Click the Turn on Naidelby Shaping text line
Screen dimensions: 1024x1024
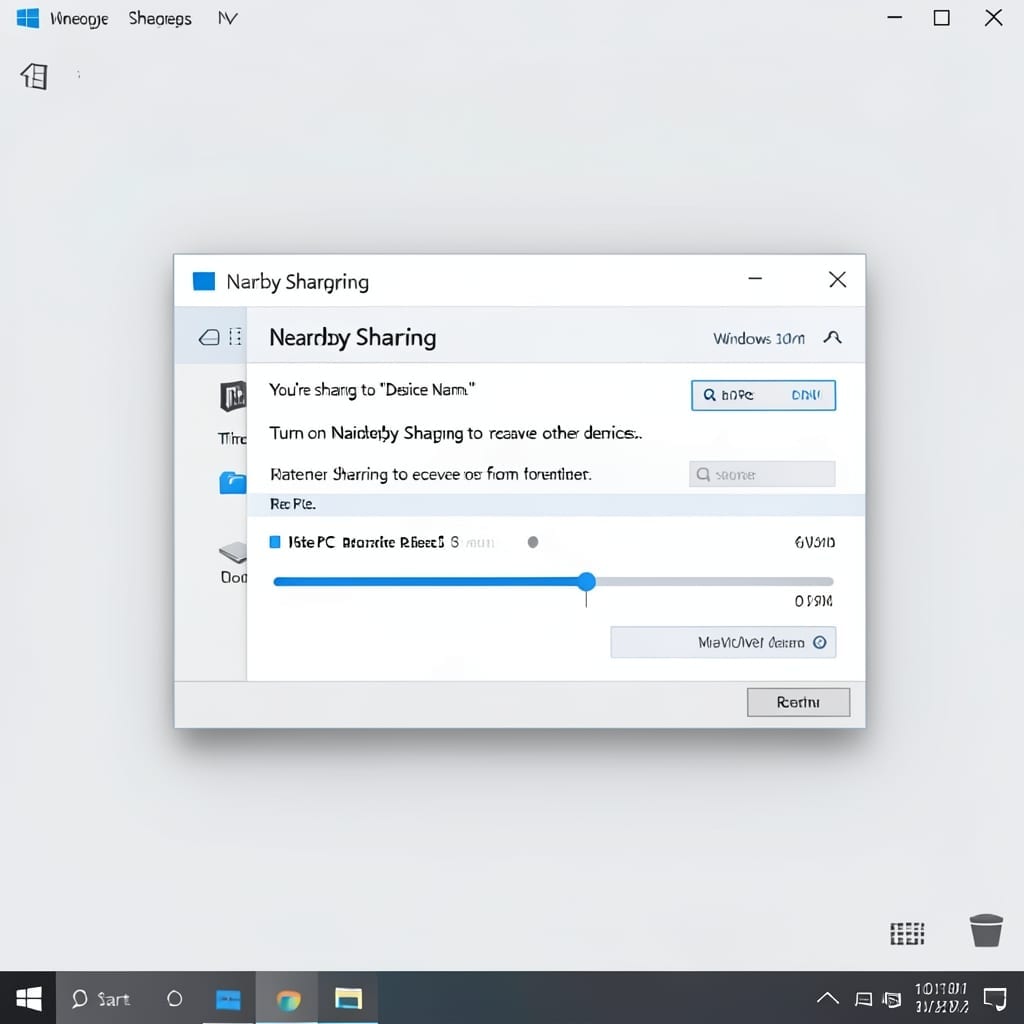tap(455, 434)
